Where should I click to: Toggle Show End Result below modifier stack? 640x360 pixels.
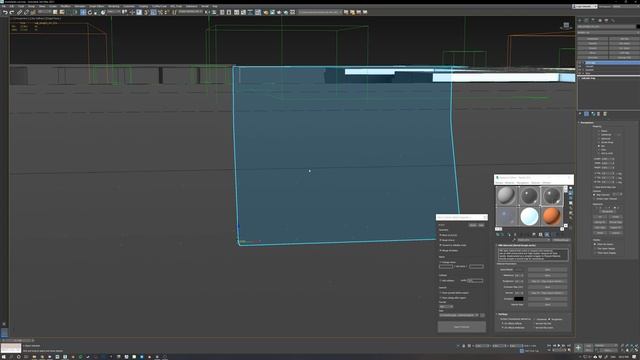point(587,114)
